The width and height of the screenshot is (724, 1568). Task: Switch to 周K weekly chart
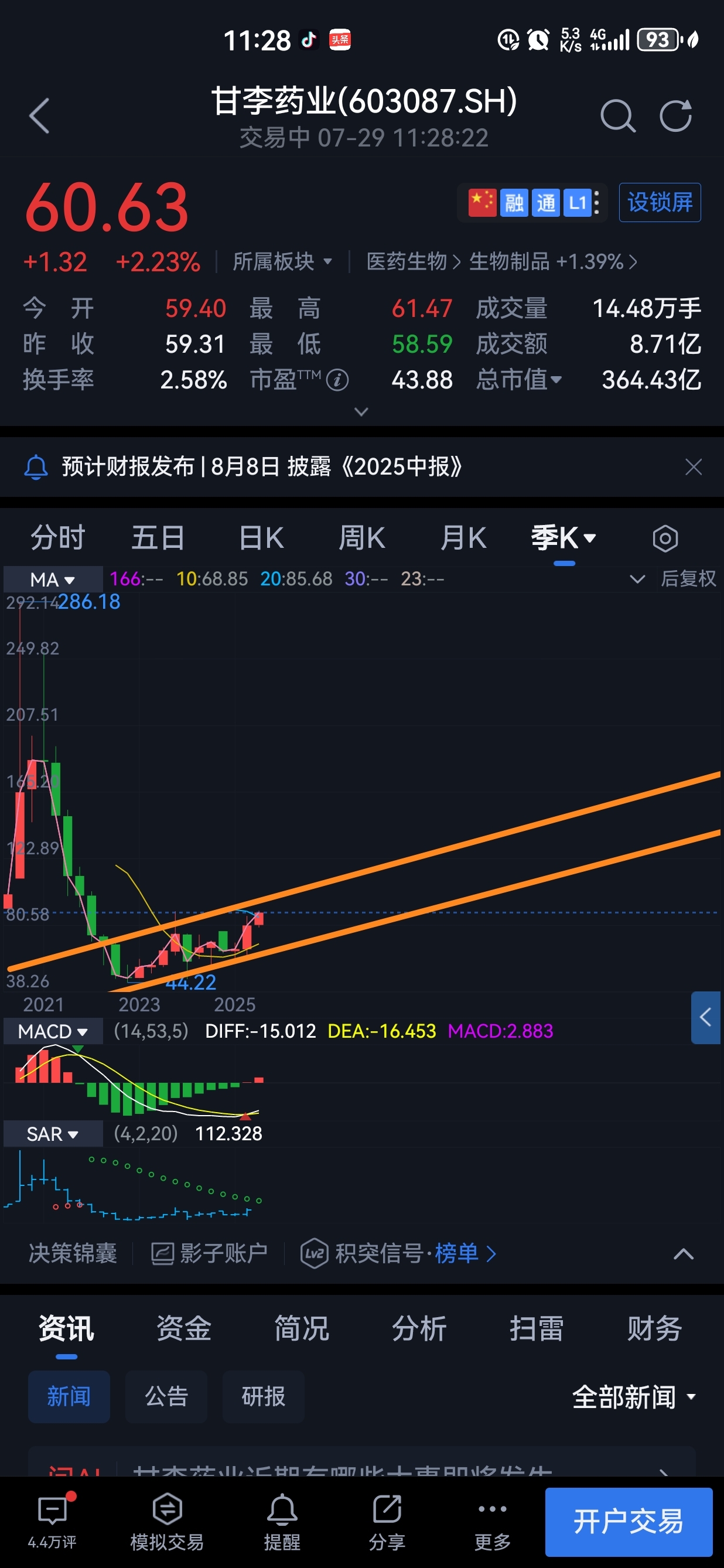point(361,538)
